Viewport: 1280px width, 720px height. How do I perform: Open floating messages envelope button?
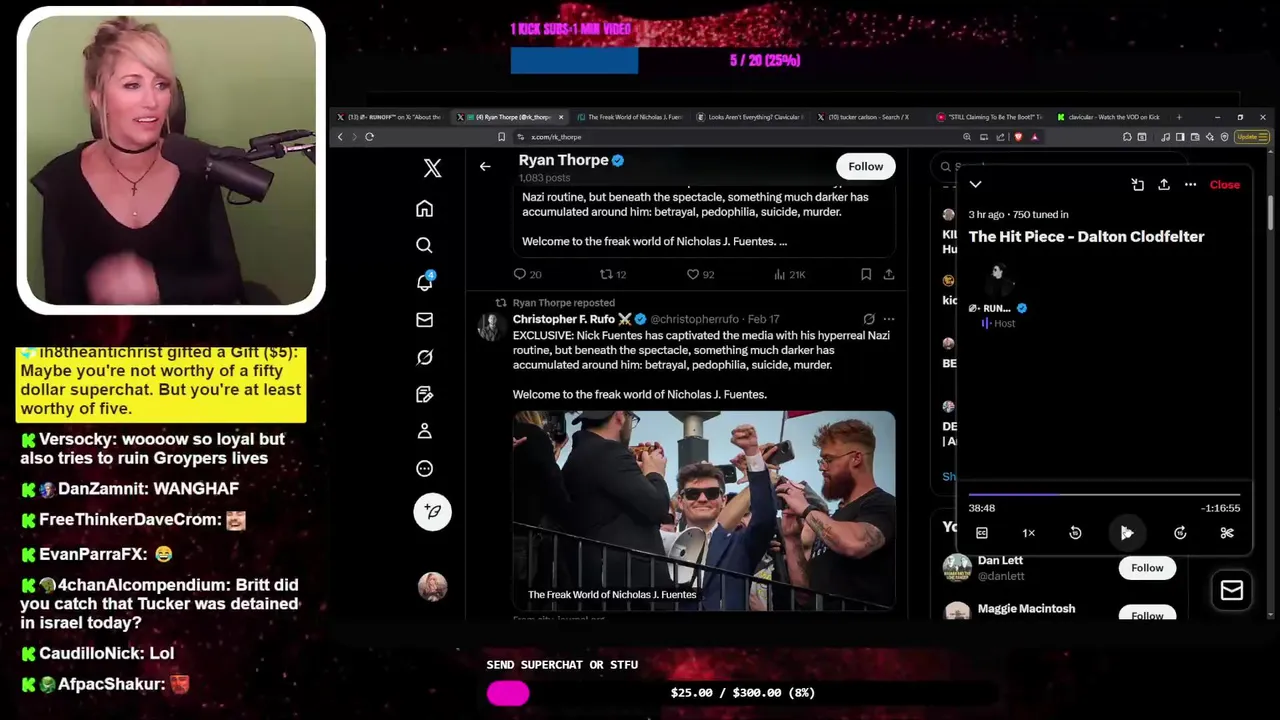click(x=1232, y=591)
